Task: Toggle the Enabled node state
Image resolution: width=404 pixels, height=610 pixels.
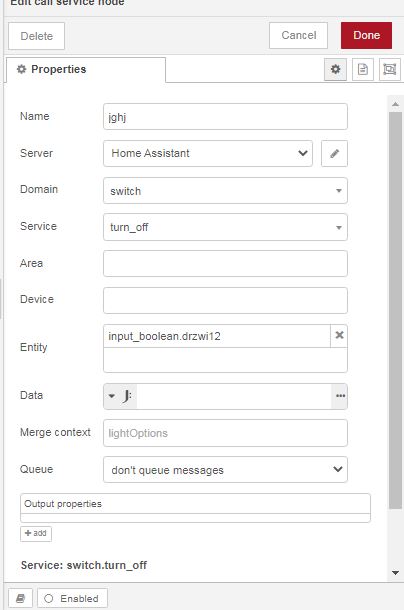Action: pyautogui.click(x=72, y=598)
